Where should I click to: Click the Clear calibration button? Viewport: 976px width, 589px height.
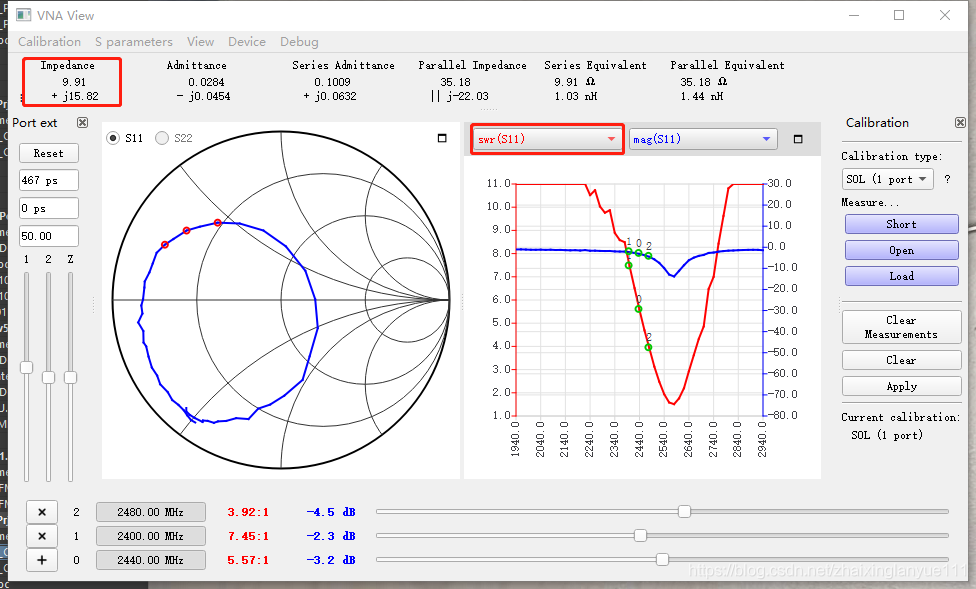pos(901,360)
